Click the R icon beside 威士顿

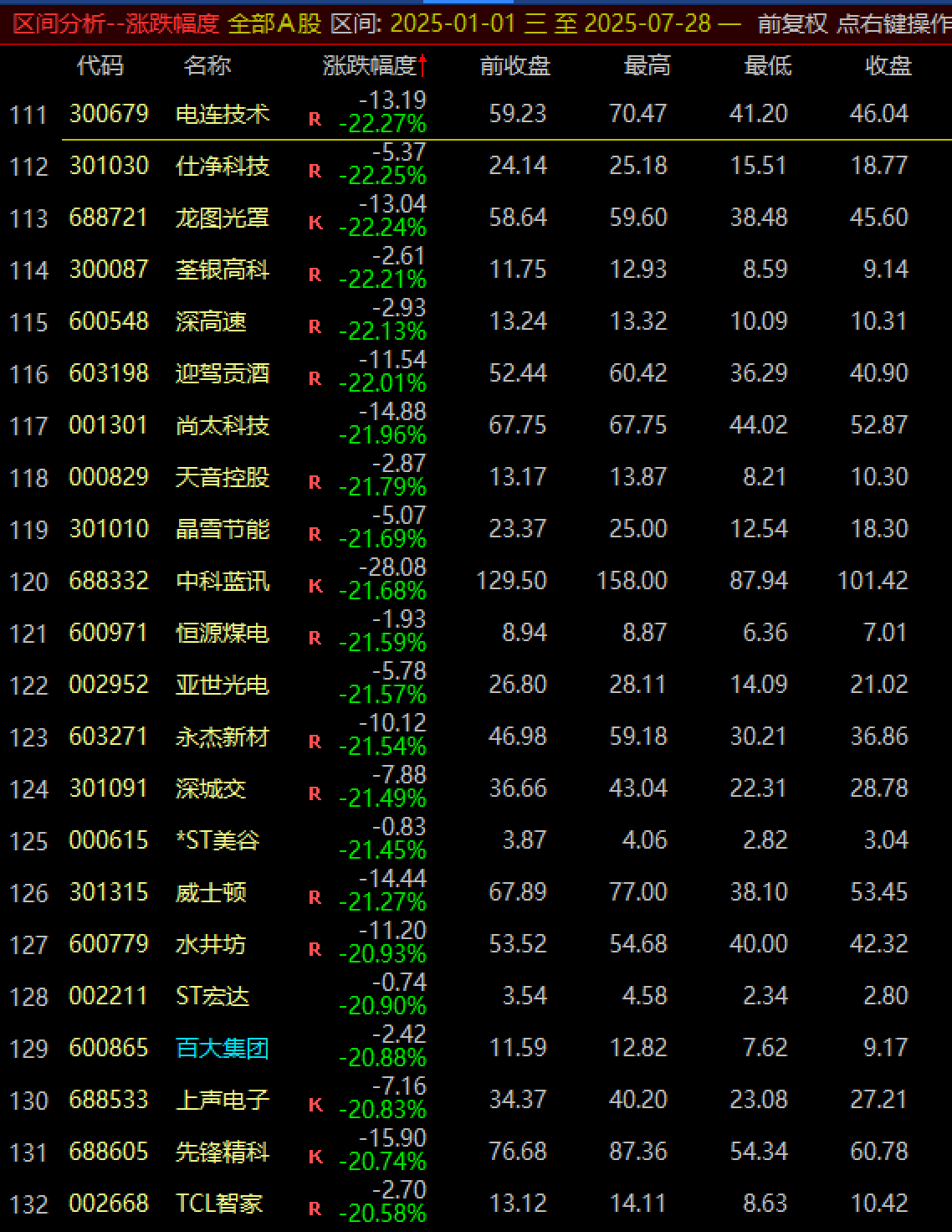(315, 897)
